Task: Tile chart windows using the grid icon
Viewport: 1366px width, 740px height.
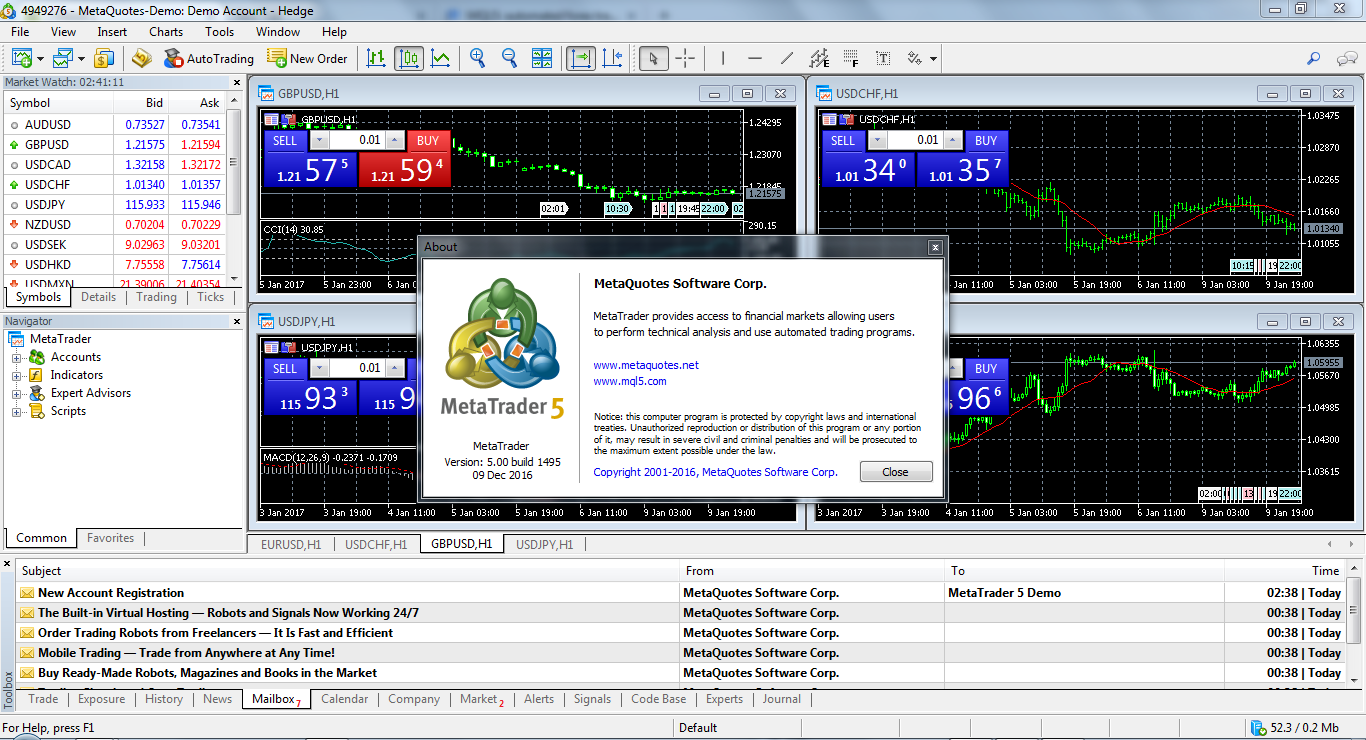Action: click(541, 58)
